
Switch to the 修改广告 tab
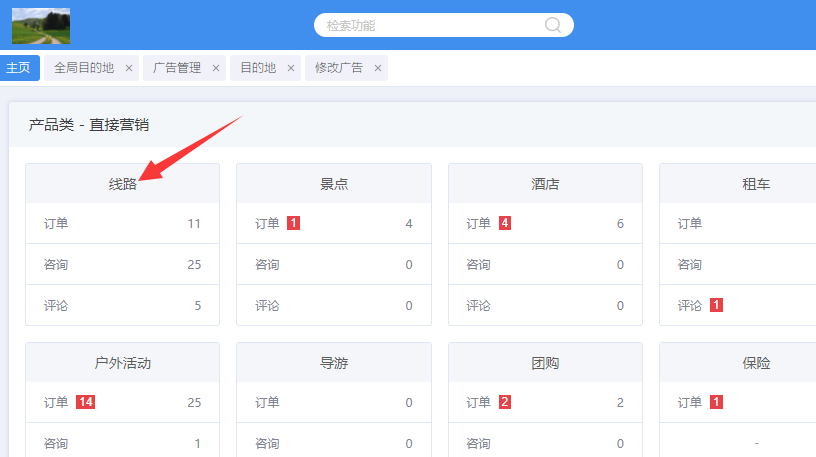(338, 68)
